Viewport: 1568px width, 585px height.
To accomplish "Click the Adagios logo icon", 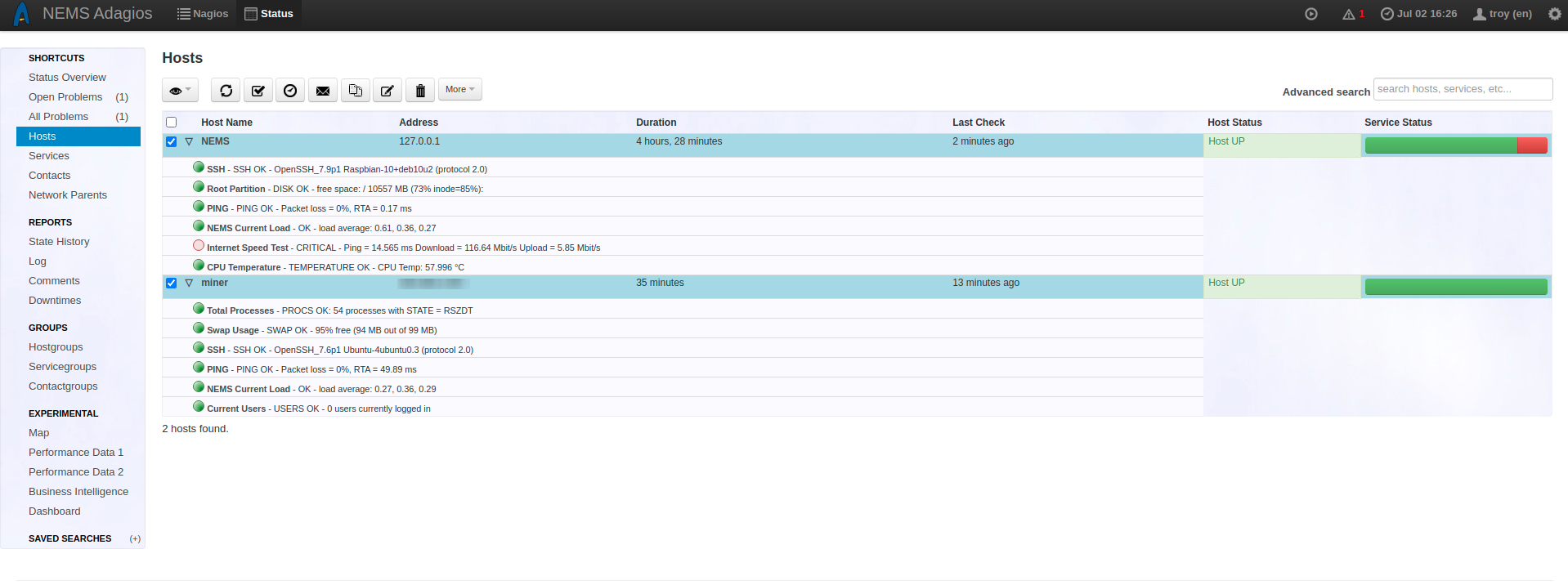I will pos(21,13).
